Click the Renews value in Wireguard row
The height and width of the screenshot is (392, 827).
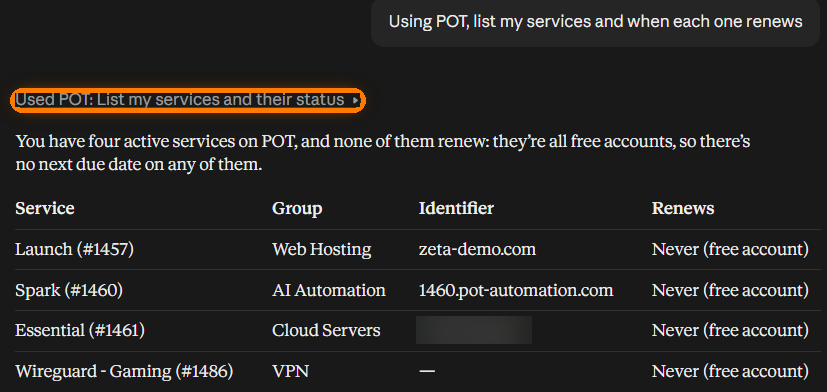[x=730, y=371]
